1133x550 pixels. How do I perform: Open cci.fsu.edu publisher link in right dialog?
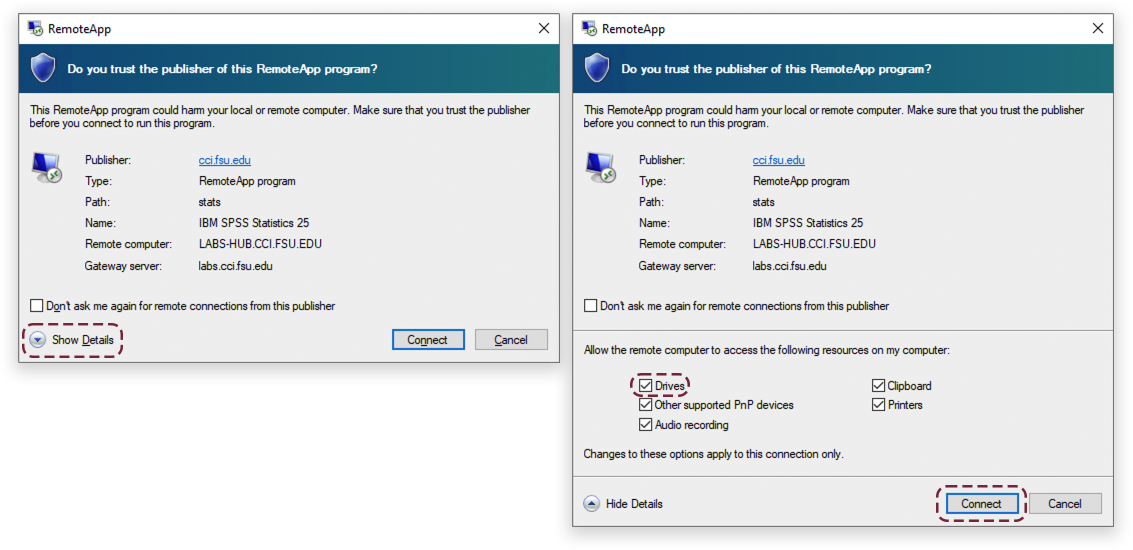(x=778, y=160)
